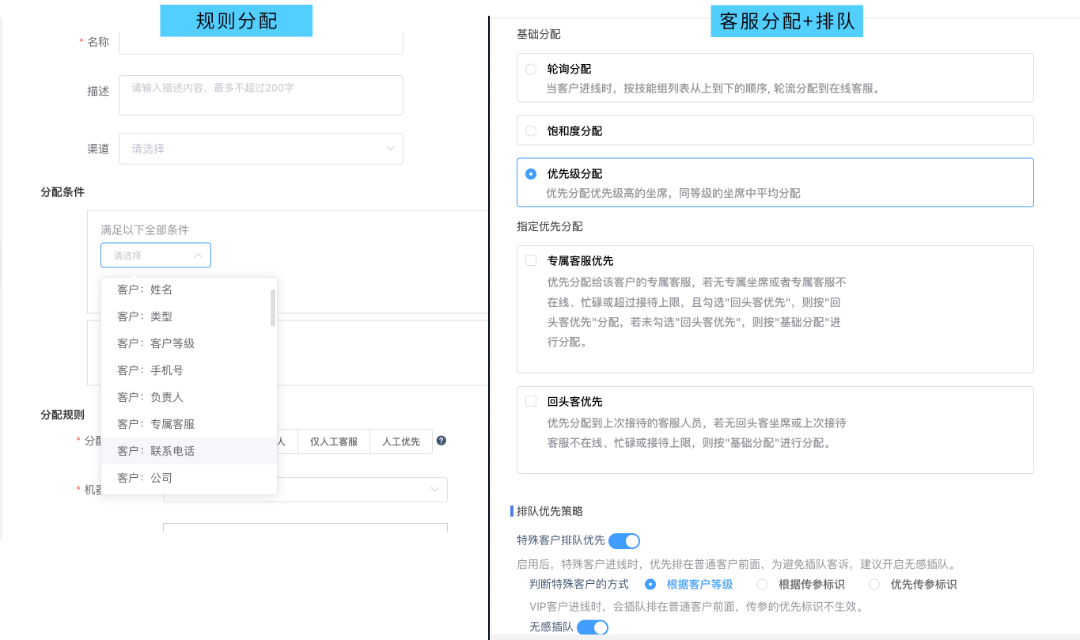Screen dimensions: 1080x640
Task: Choose 根据传参标识 as special customer criteria
Action: [763, 584]
